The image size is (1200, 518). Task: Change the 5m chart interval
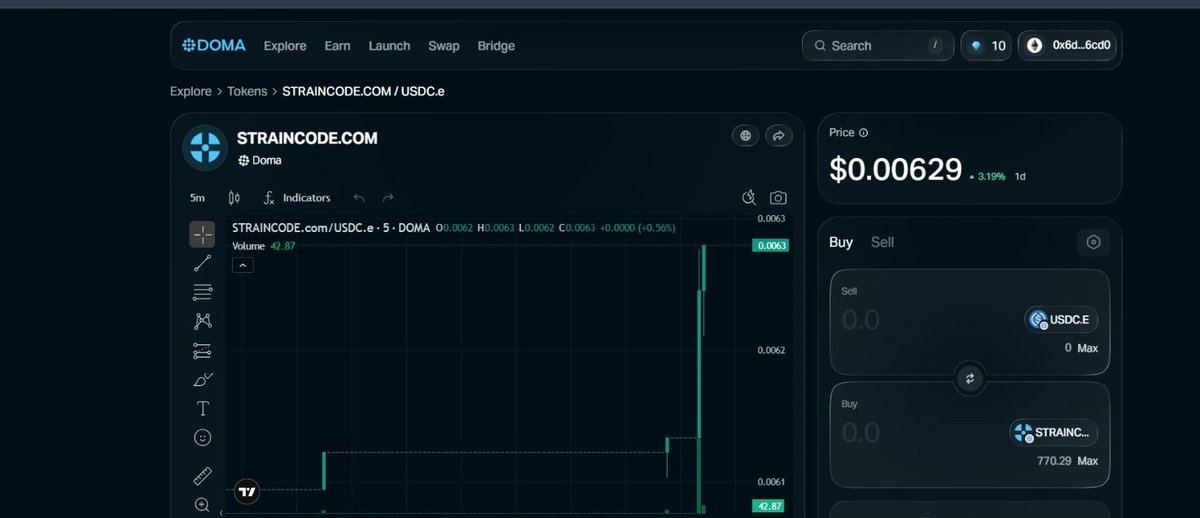197,198
